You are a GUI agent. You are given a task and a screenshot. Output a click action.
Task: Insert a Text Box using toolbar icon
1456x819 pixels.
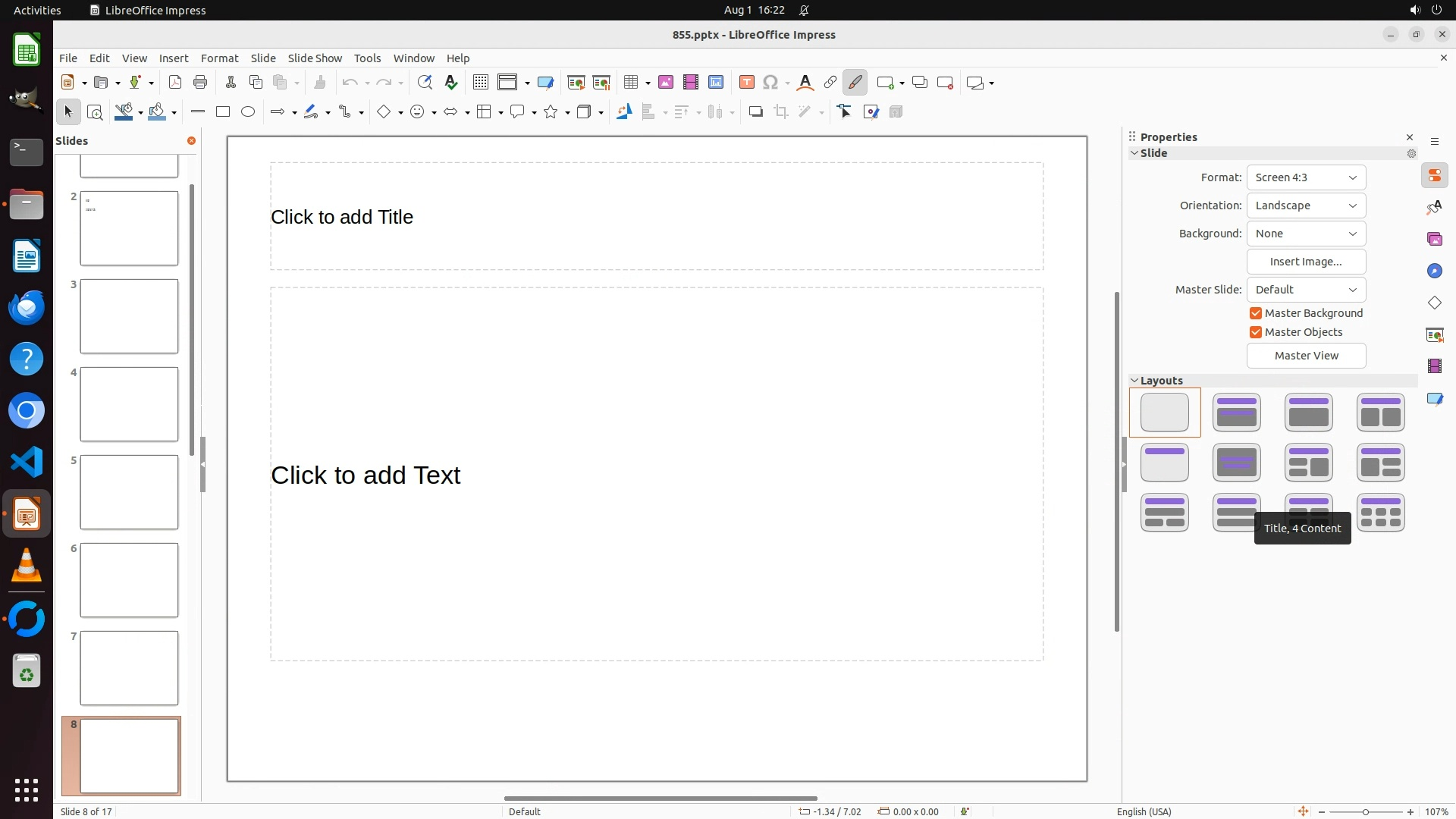click(747, 83)
